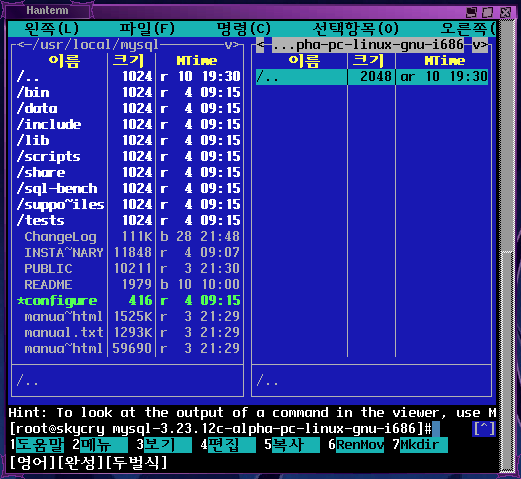Close the Hanterm window
This screenshot has width=521, height=479.
tap(505, 13)
